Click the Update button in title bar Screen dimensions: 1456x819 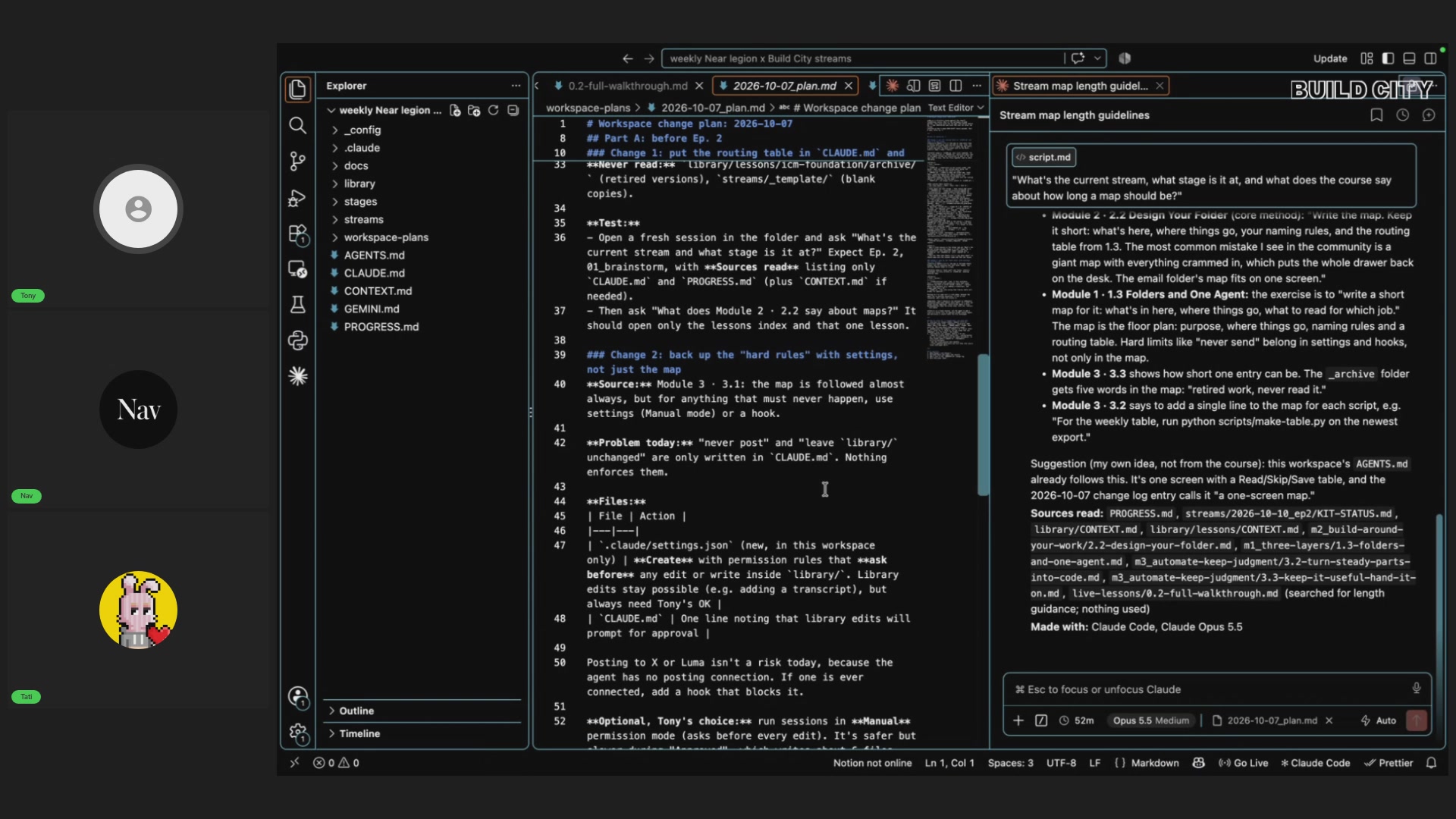tap(1330, 58)
